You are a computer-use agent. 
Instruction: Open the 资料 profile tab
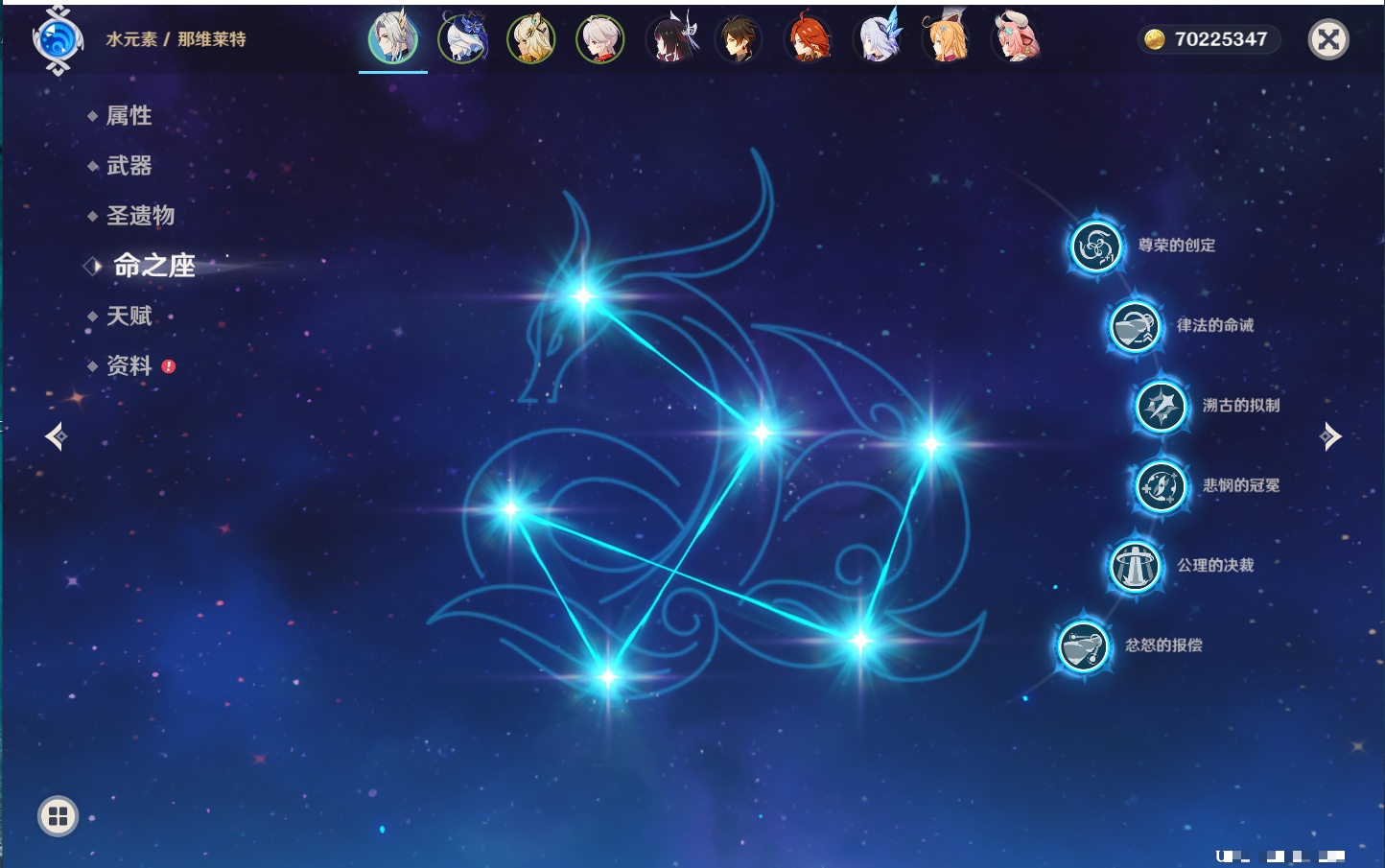(129, 365)
